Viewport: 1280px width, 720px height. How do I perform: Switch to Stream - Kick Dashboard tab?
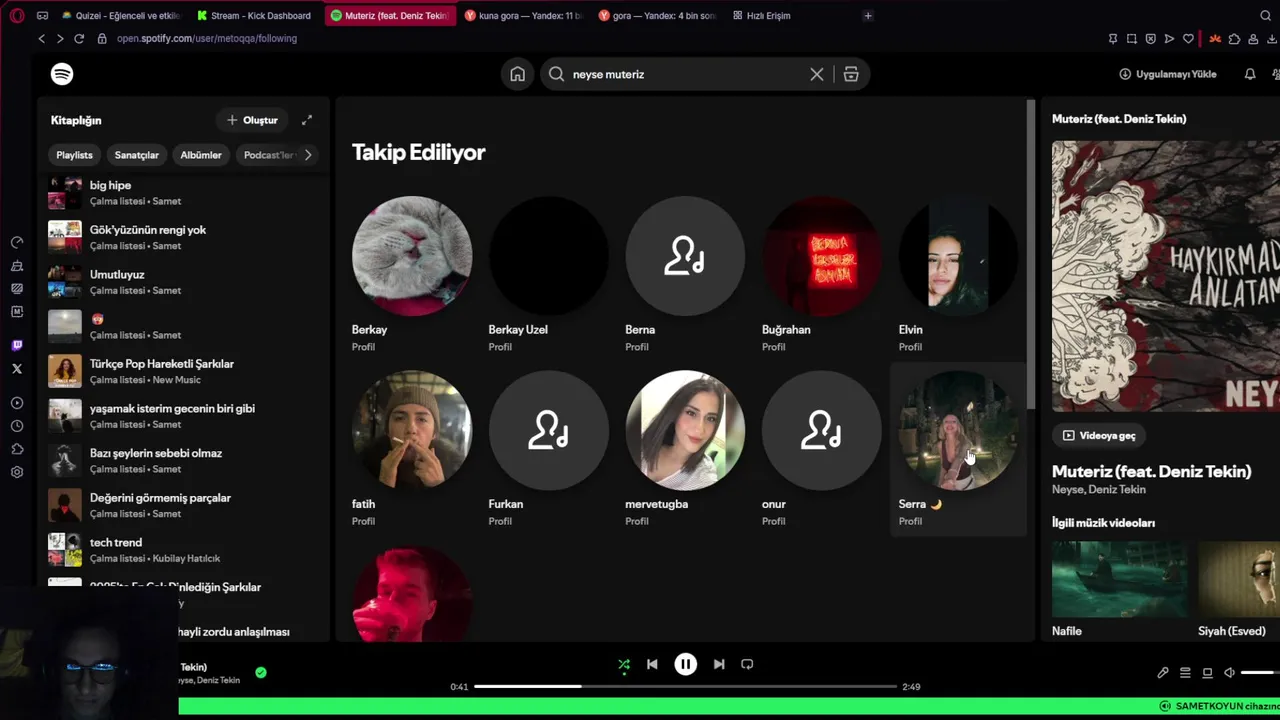tap(254, 15)
